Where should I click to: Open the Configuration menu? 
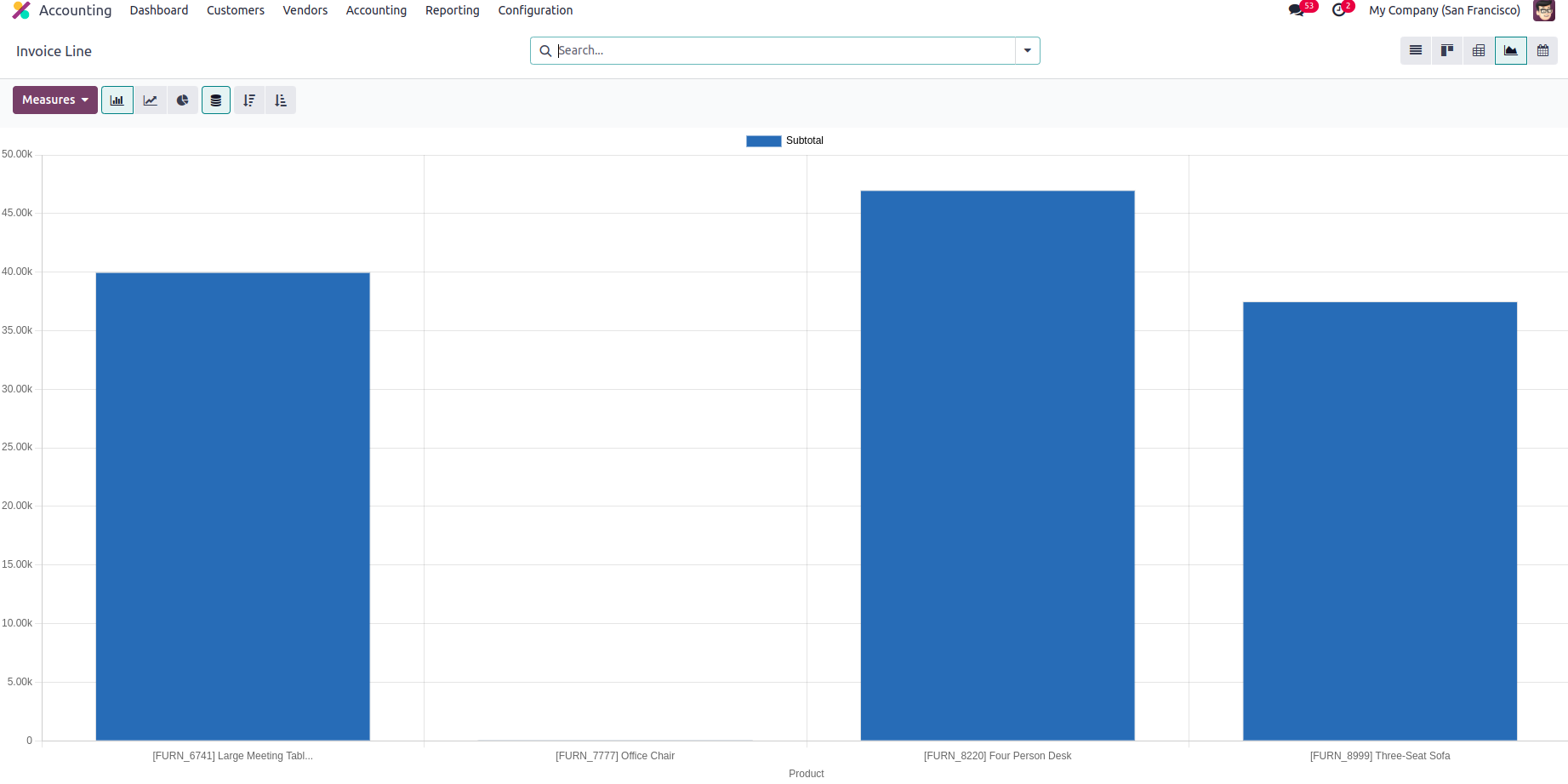(535, 10)
